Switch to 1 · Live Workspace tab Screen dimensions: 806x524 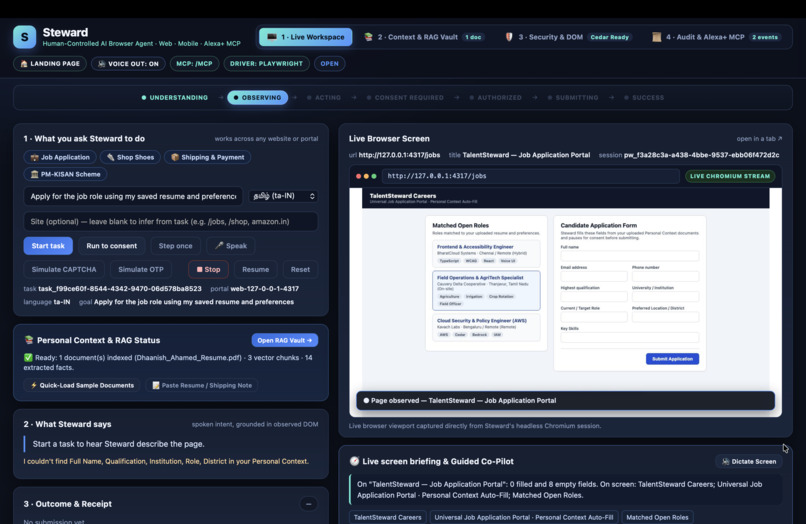pyautogui.click(x=306, y=37)
